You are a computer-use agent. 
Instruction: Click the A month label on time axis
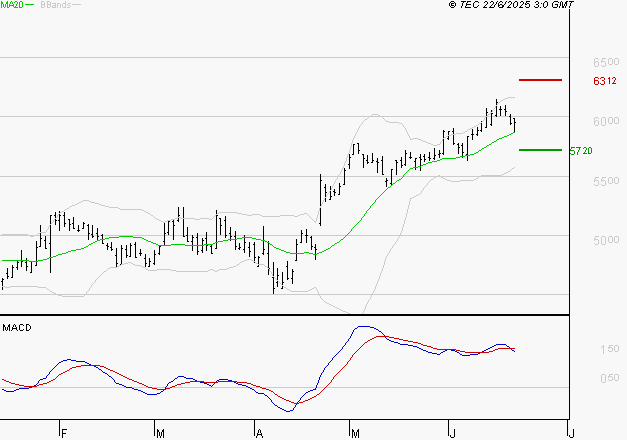pos(258,433)
